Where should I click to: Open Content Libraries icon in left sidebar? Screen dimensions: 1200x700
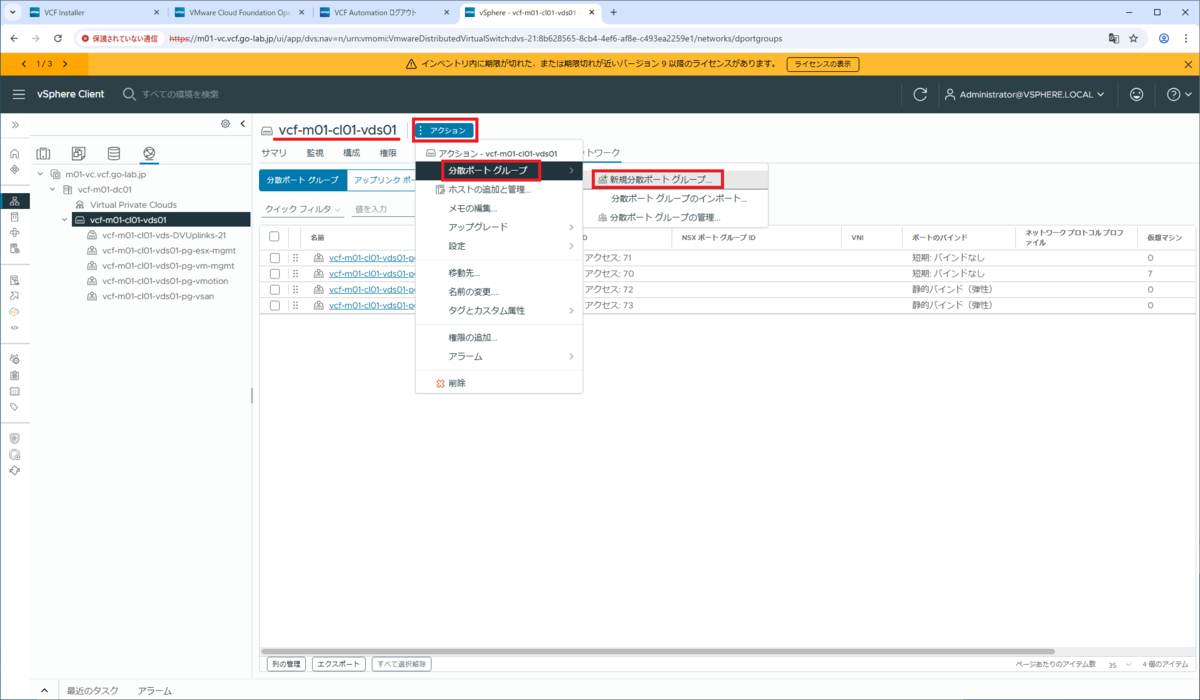[14, 217]
